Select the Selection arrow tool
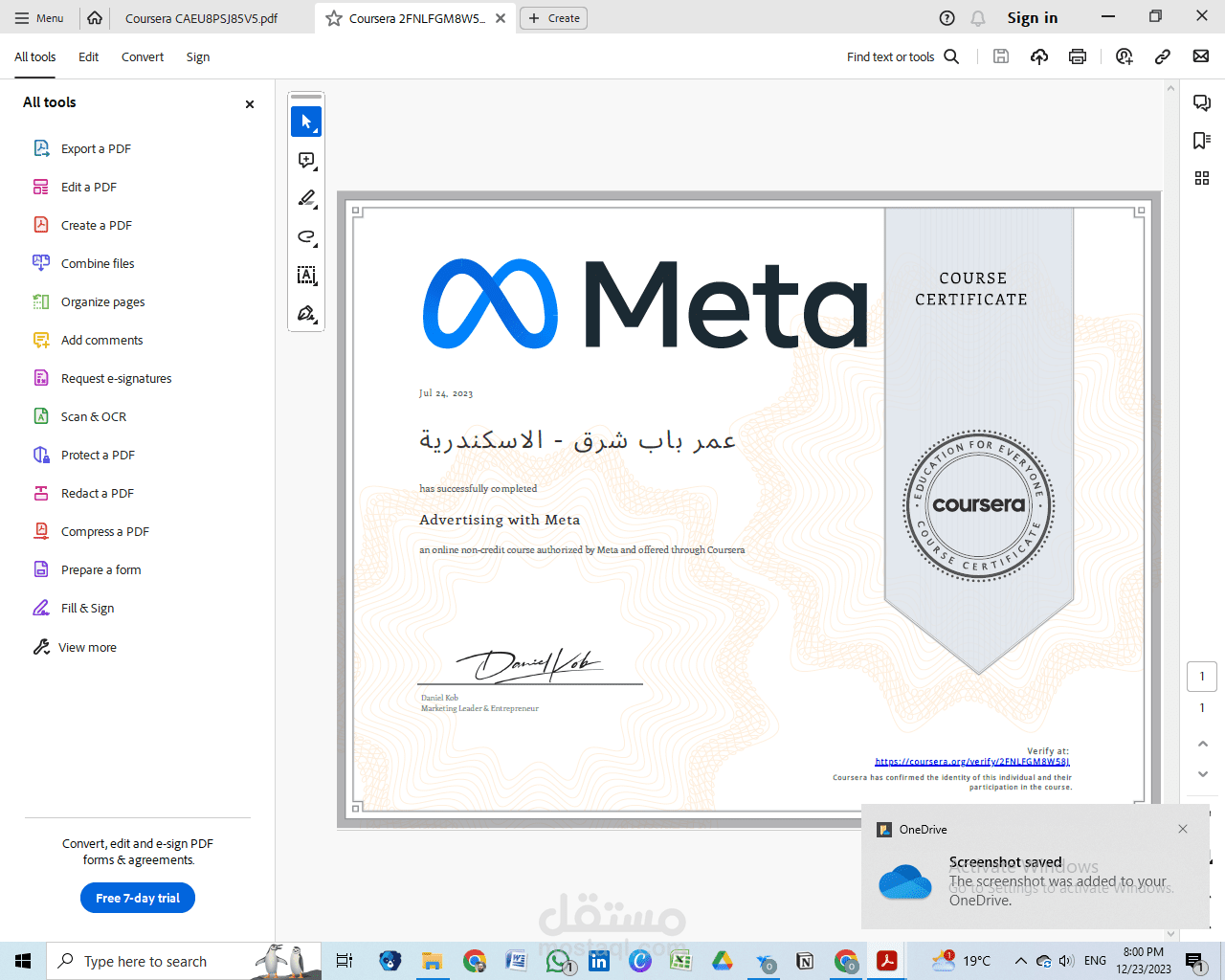The image size is (1225, 980). [x=306, y=122]
